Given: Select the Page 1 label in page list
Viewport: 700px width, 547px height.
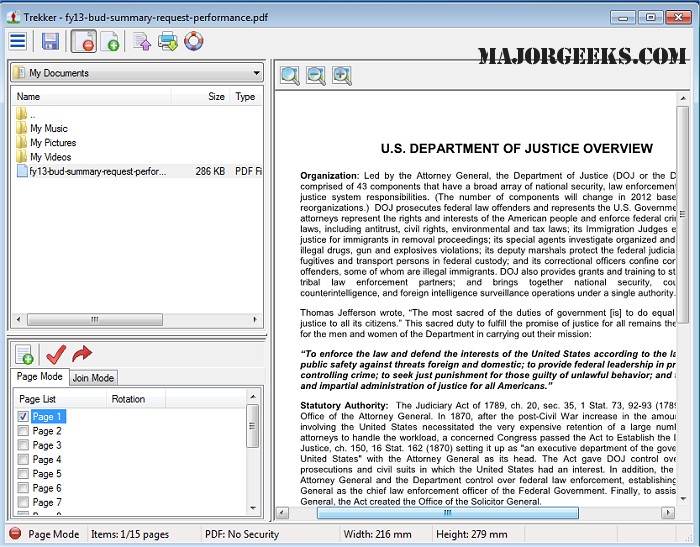Looking at the screenshot, I should [x=47, y=417].
